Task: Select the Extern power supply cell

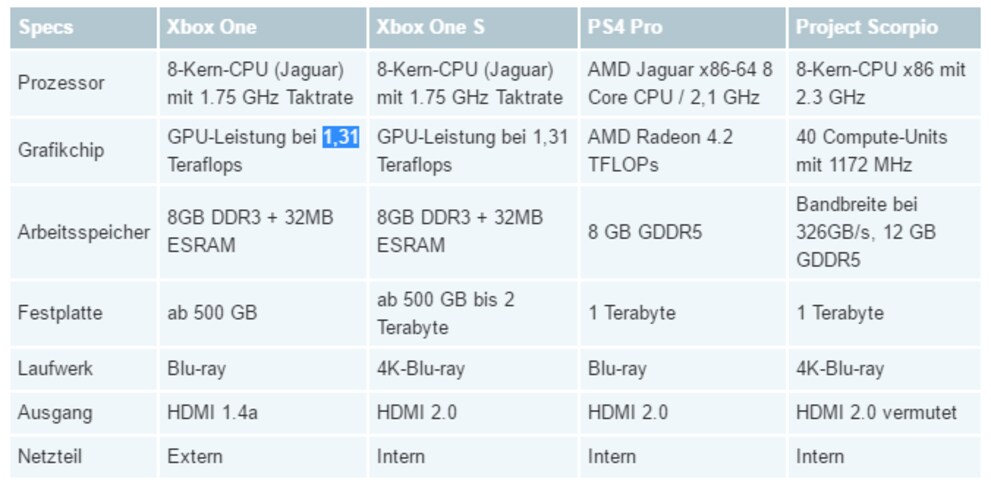Action: (195, 457)
